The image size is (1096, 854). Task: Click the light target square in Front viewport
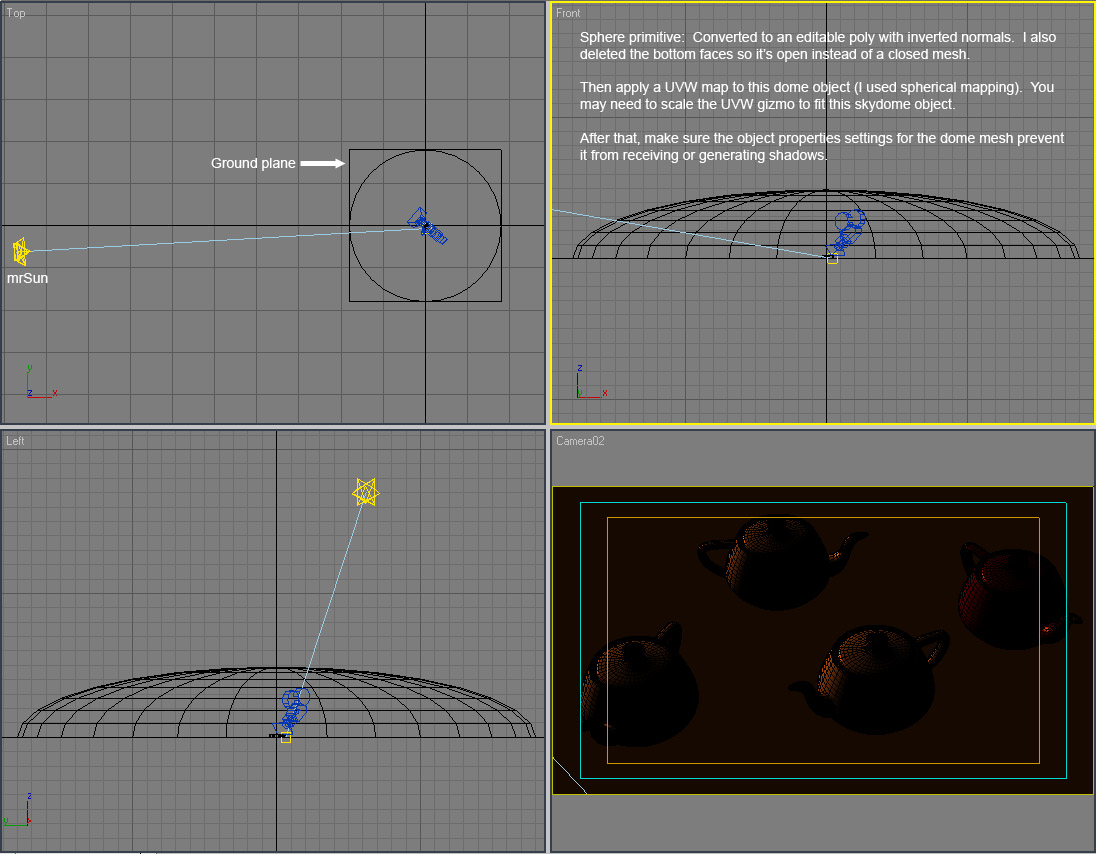(832, 259)
